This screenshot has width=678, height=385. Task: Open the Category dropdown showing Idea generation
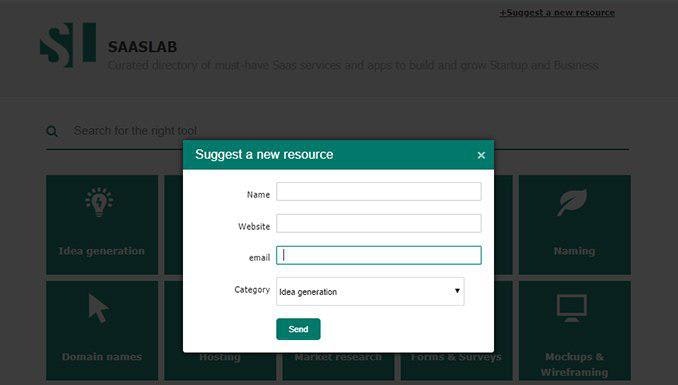click(370, 292)
